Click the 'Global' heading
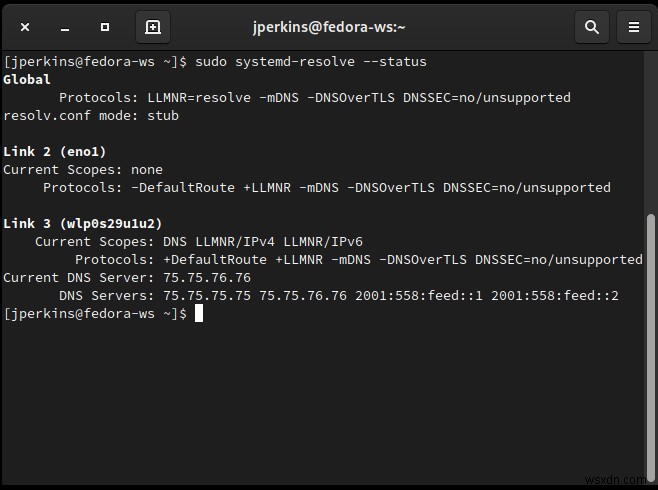658x490 pixels. tap(27, 79)
